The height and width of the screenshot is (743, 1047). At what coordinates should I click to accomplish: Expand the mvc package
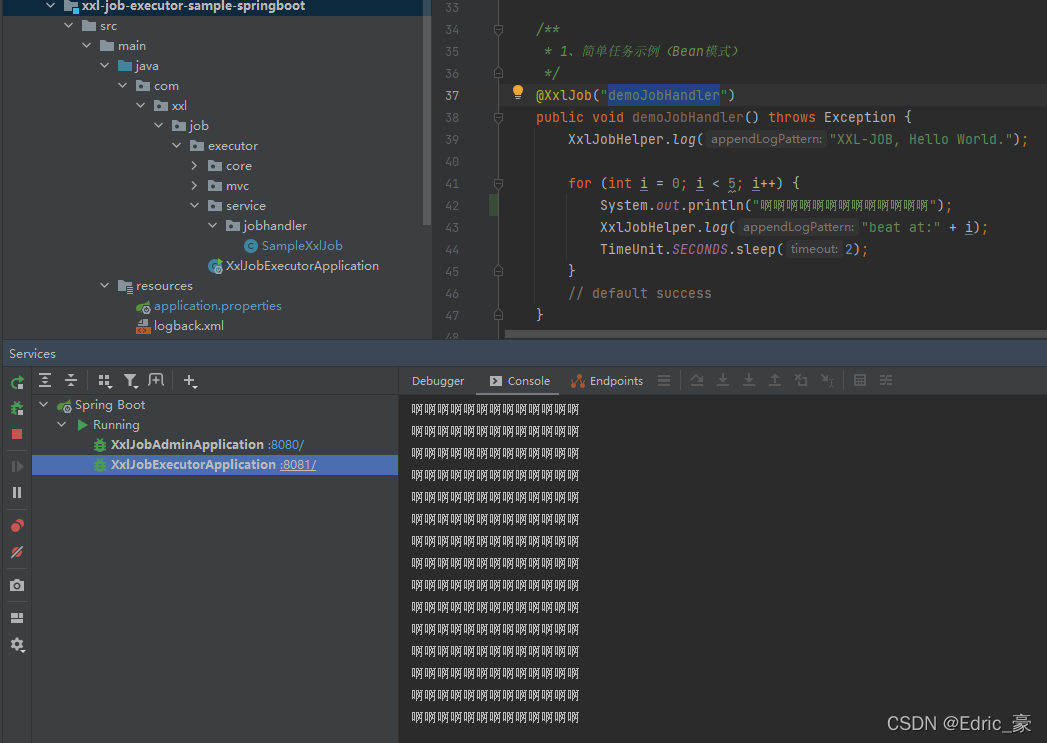point(194,186)
